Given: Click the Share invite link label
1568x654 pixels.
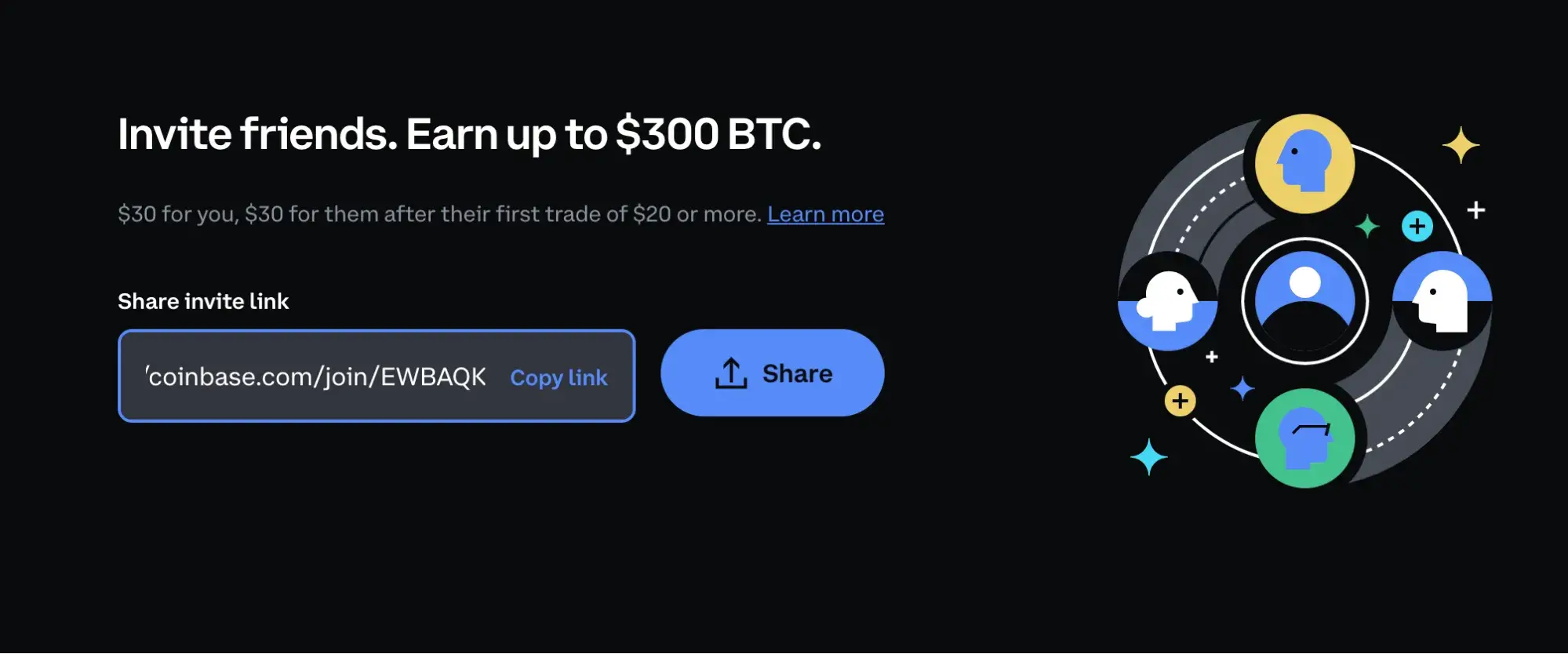Looking at the screenshot, I should pyautogui.click(x=203, y=300).
